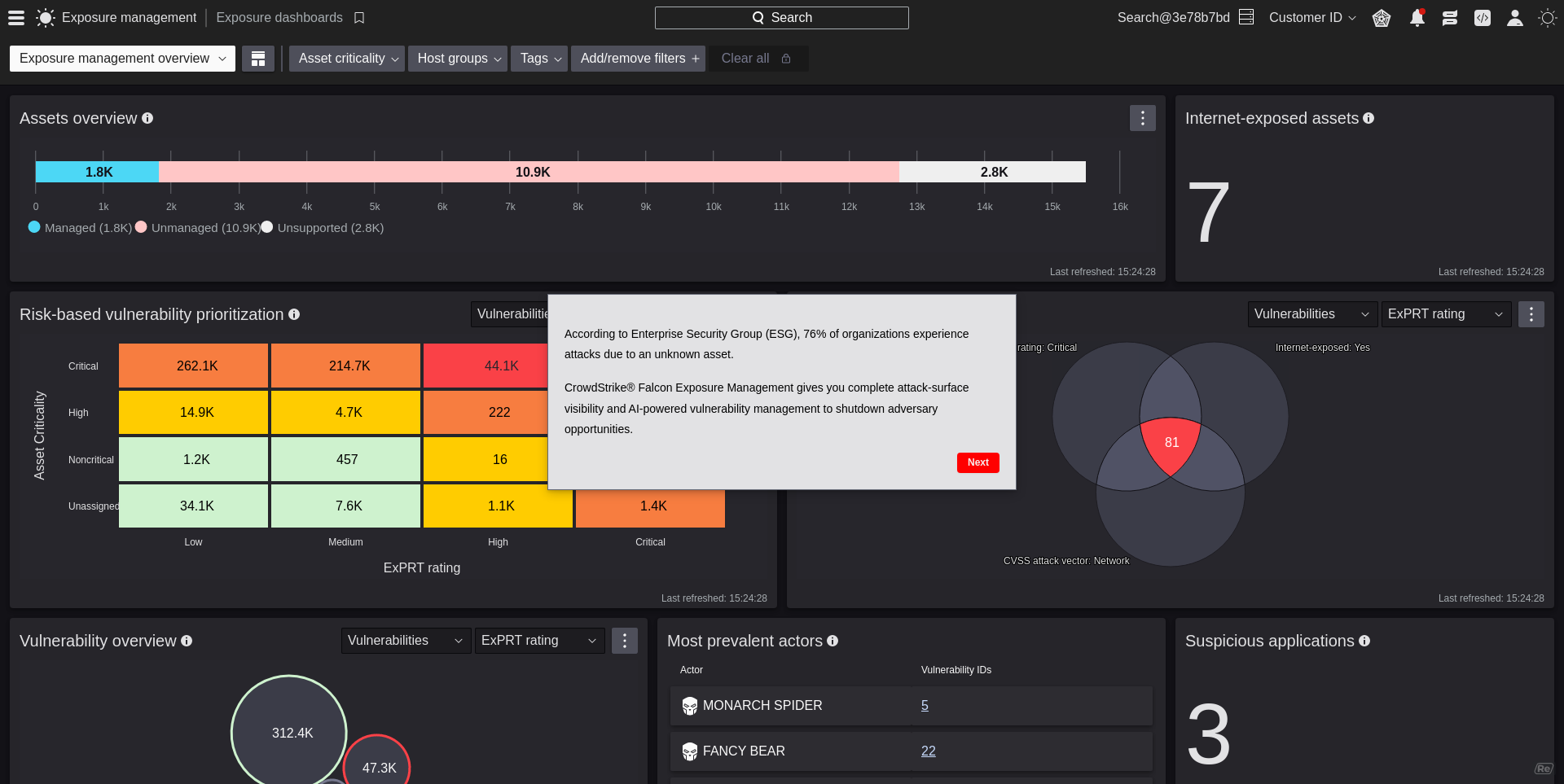Open the hamburger navigation menu

[x=15, y=17]
